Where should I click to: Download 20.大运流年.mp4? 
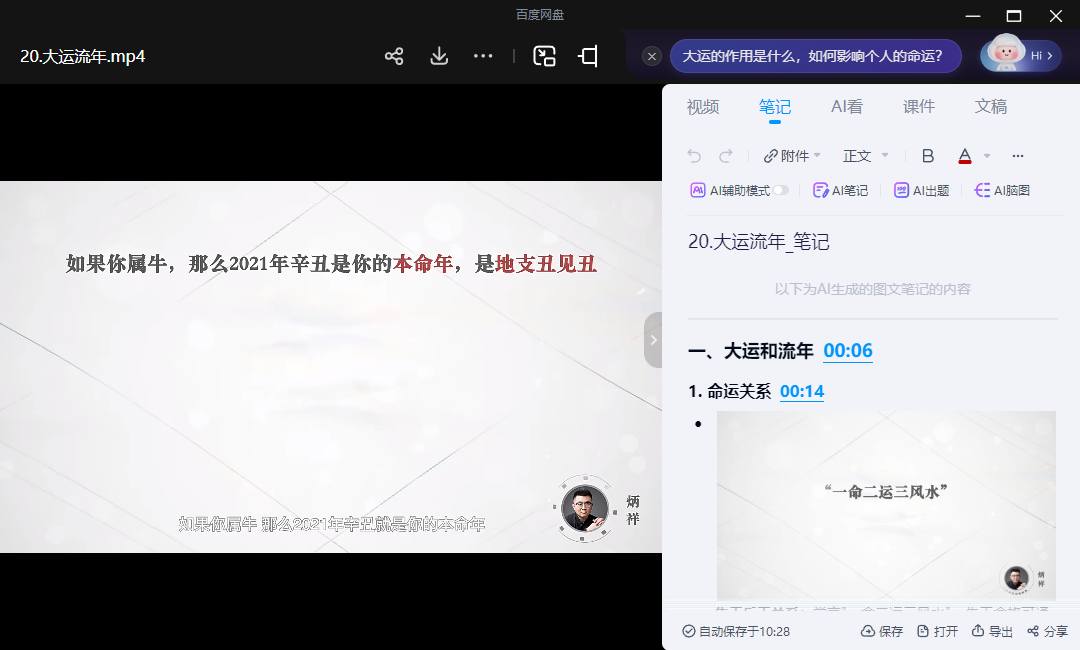coord(438,57)
